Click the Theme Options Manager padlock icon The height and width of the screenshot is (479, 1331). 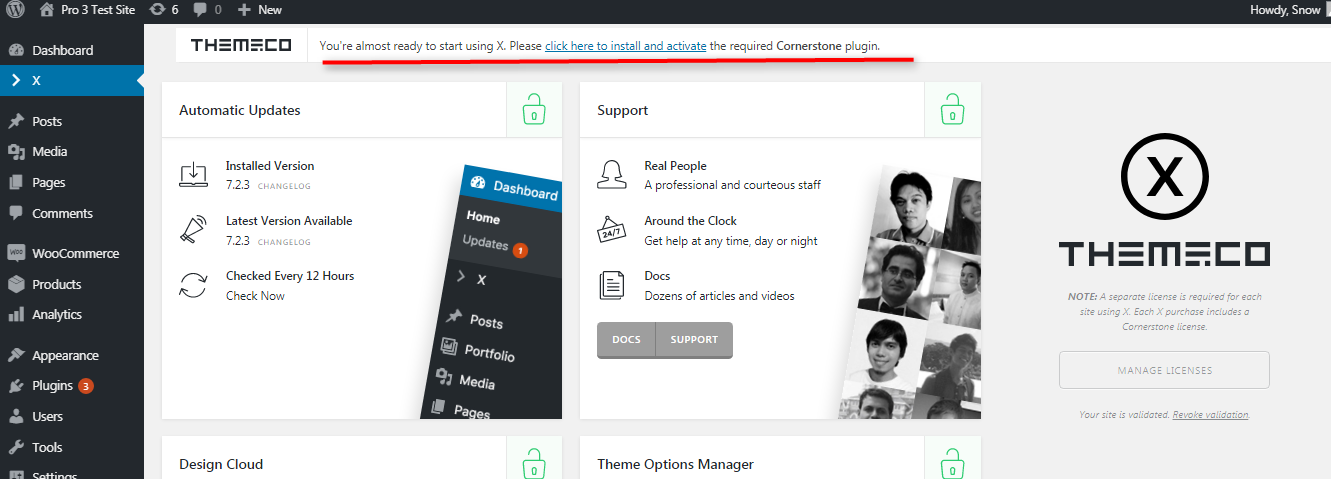952,464
